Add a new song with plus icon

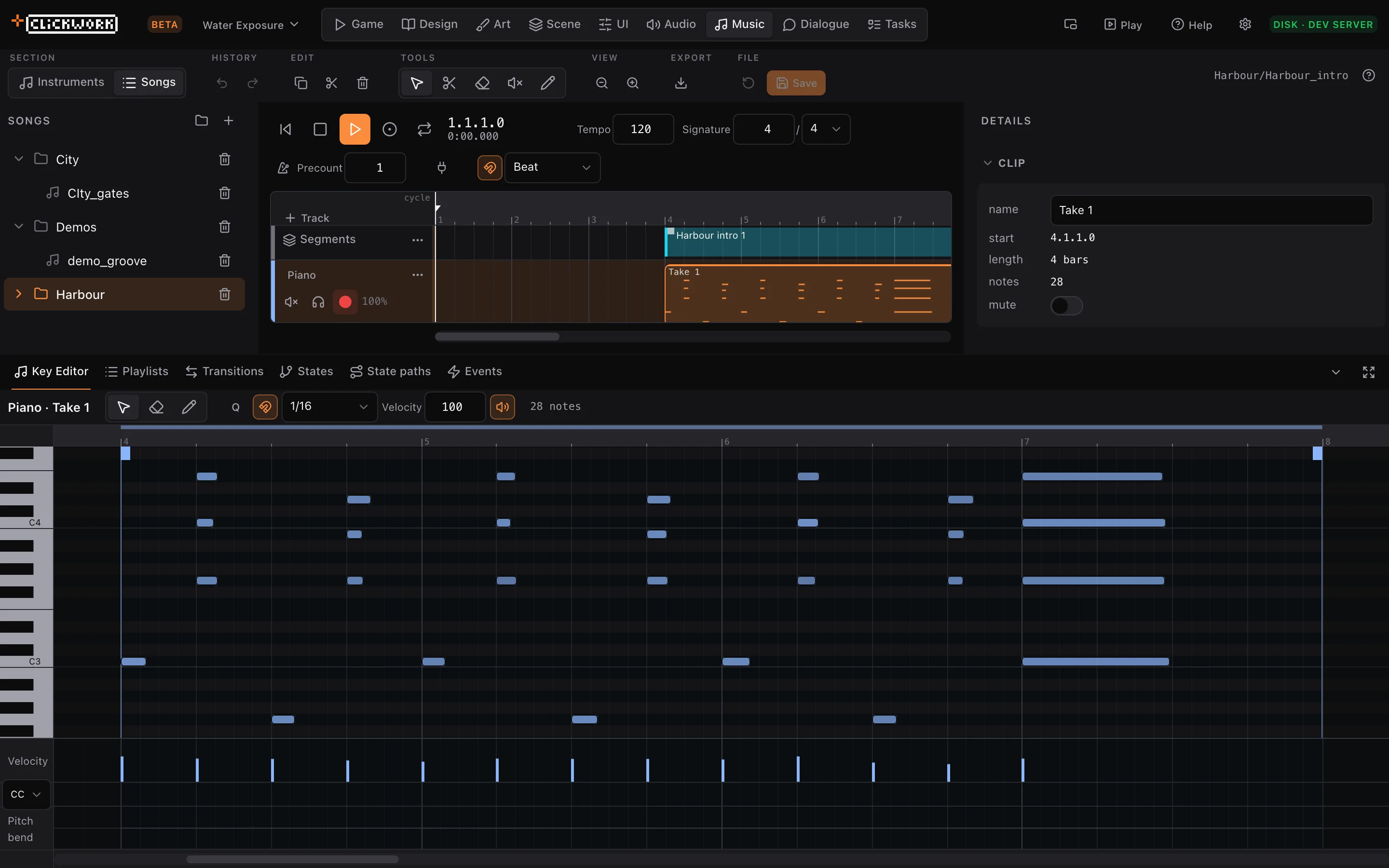[229, 121]
